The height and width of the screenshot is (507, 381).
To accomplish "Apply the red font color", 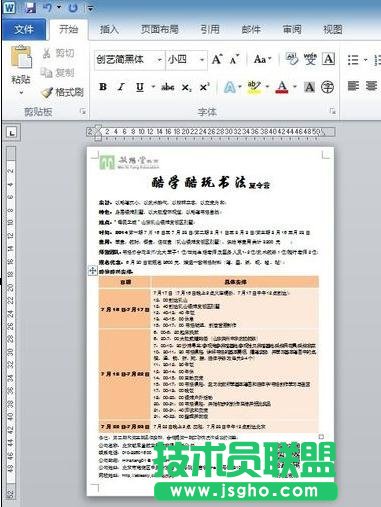I will (x=282, y=87).
